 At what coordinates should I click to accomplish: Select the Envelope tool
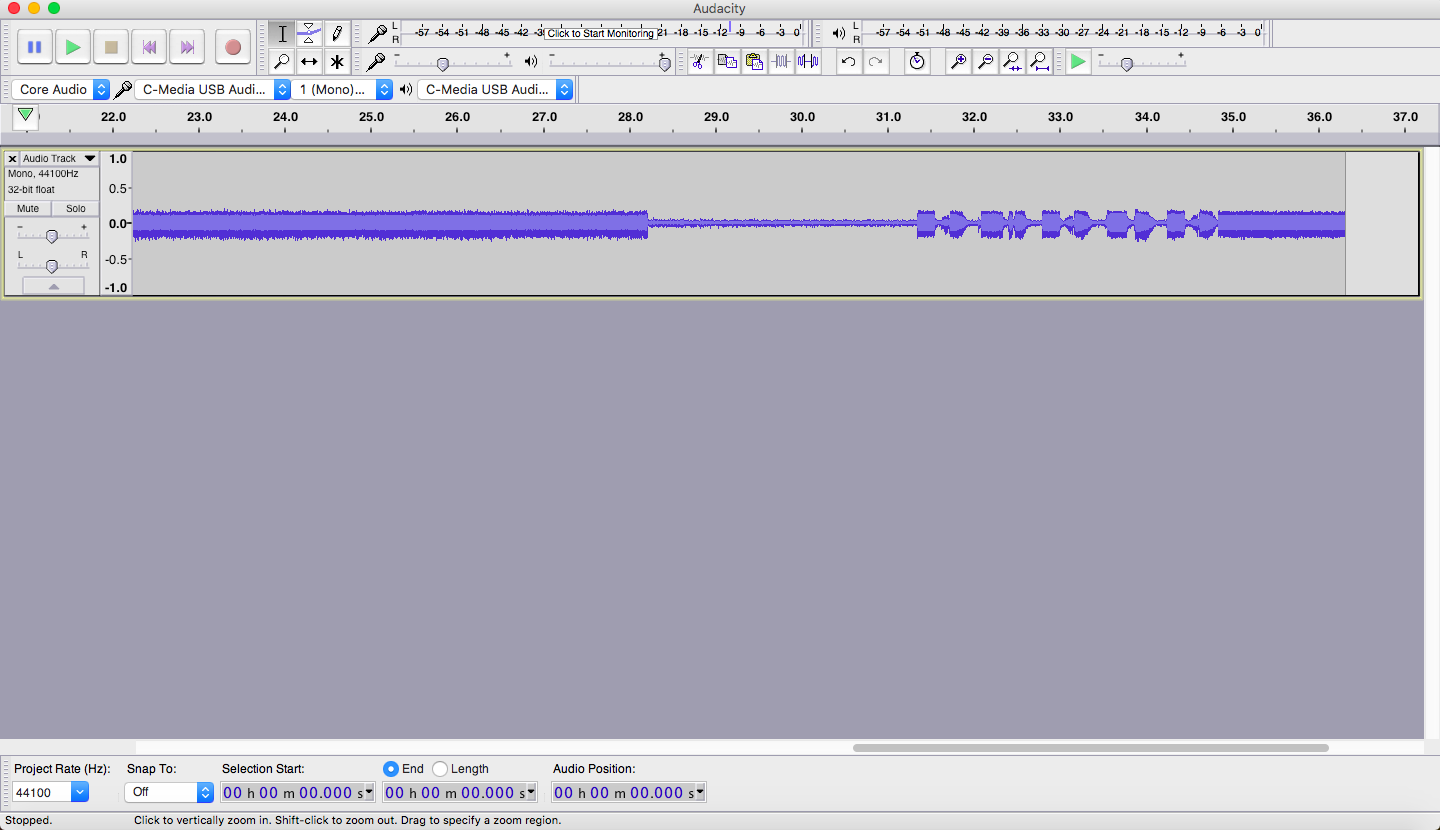point(309,34)
